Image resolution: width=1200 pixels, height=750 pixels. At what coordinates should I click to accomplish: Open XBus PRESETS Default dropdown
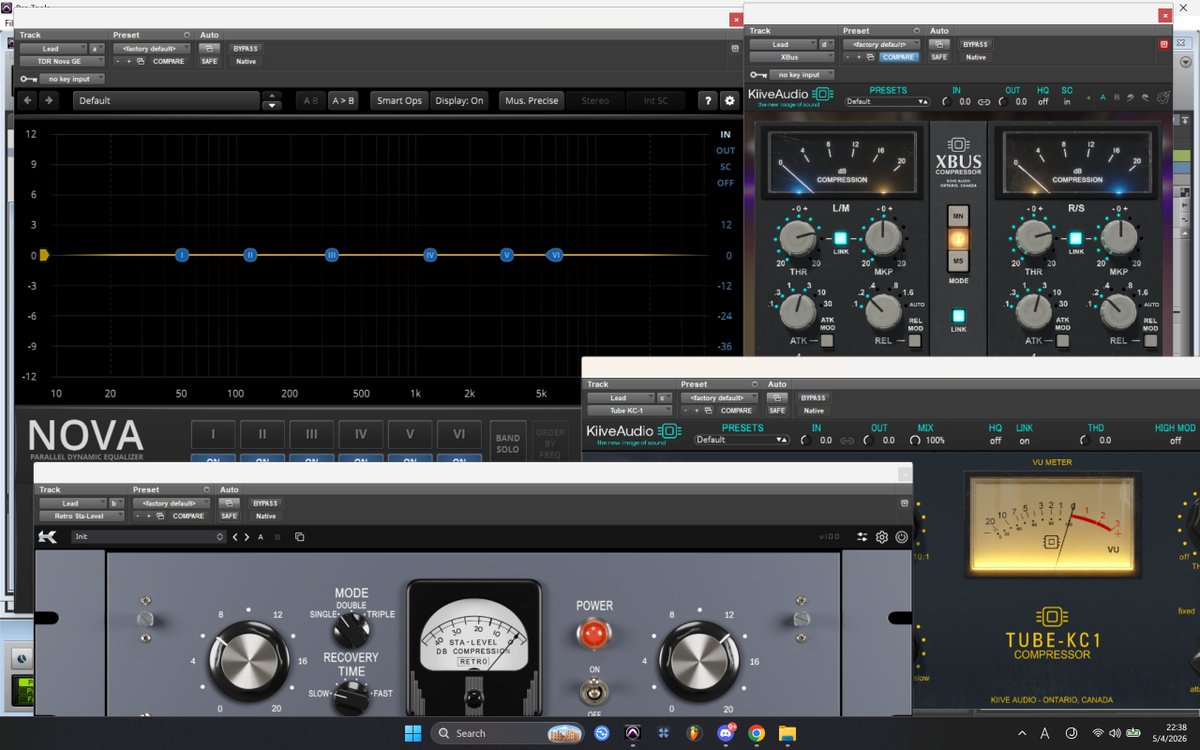point(887,102)
